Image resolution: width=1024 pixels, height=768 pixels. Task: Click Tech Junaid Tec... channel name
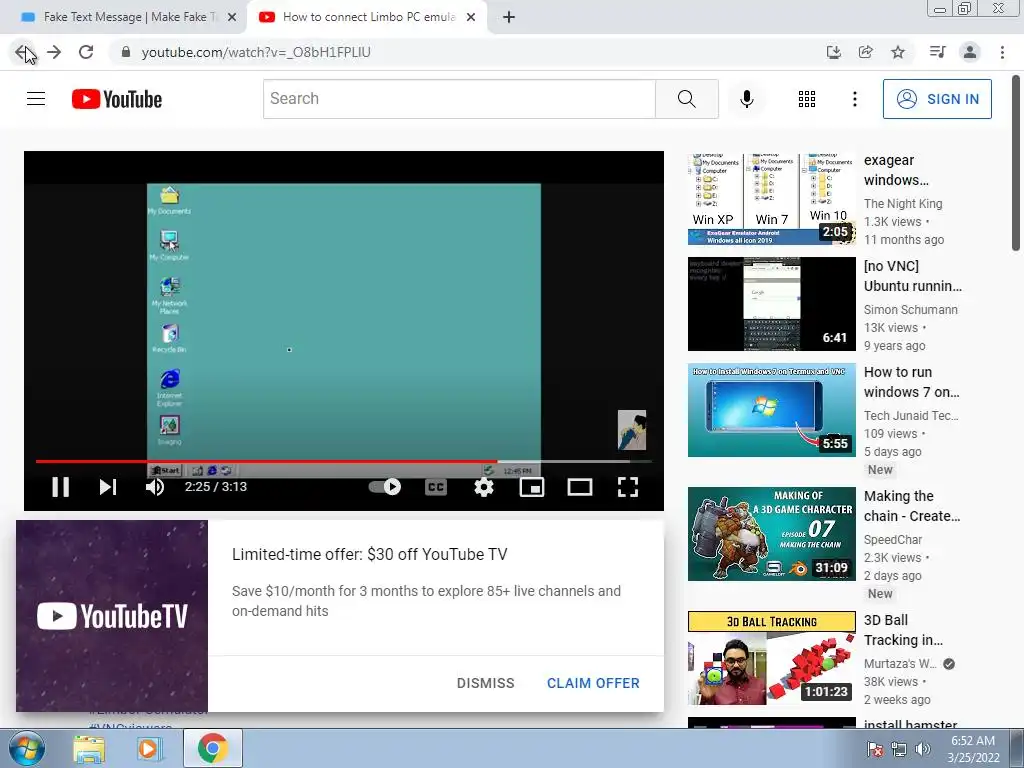pyautogui.click(x=911, y=415)
